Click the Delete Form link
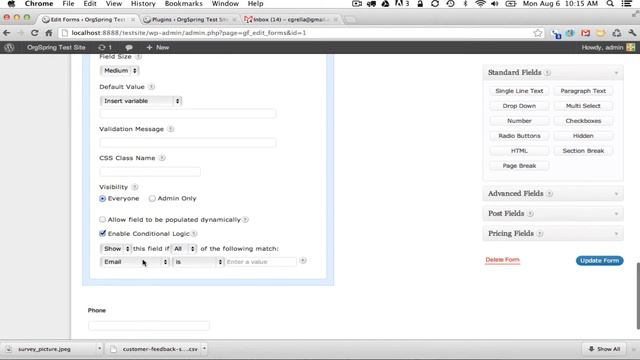Image resolution: width=640 pixels, height=360 pixels. click(x=502, y=260)
